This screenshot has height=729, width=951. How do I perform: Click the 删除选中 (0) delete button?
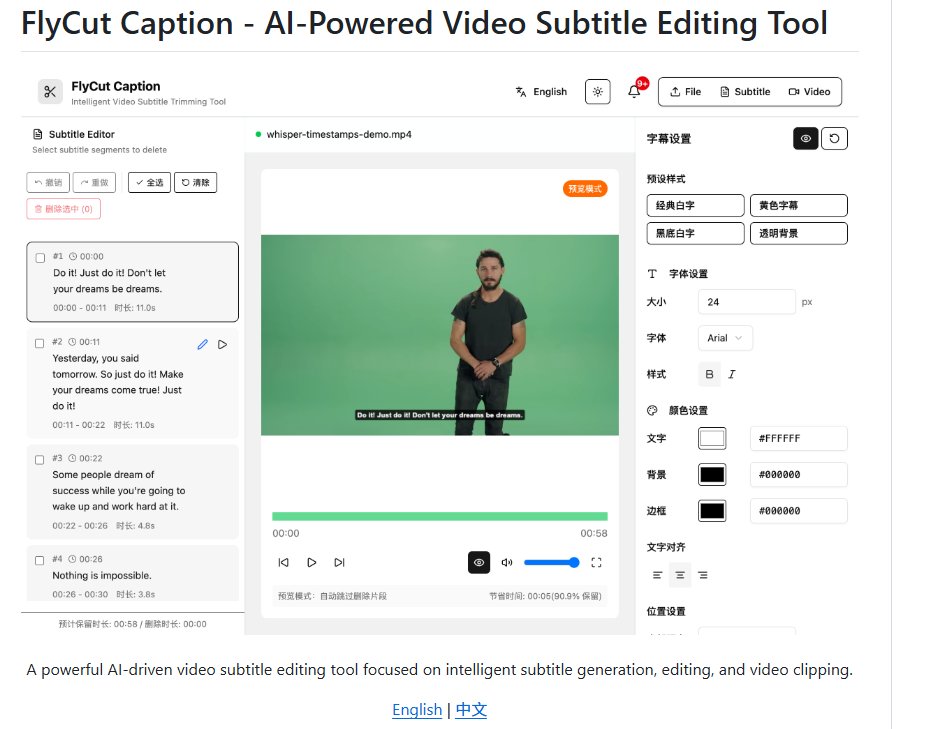click(64, 209)
